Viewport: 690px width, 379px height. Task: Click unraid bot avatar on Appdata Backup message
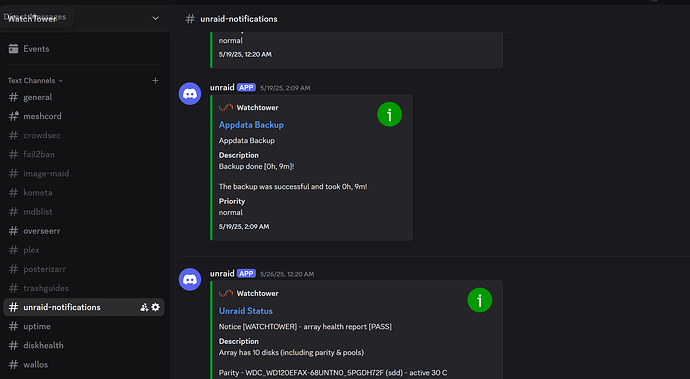click(190, 94)
